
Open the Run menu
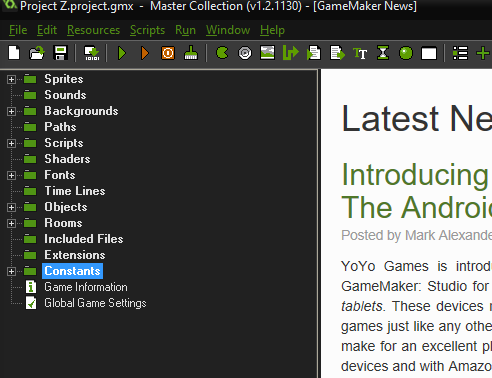(x=185, y=30)
